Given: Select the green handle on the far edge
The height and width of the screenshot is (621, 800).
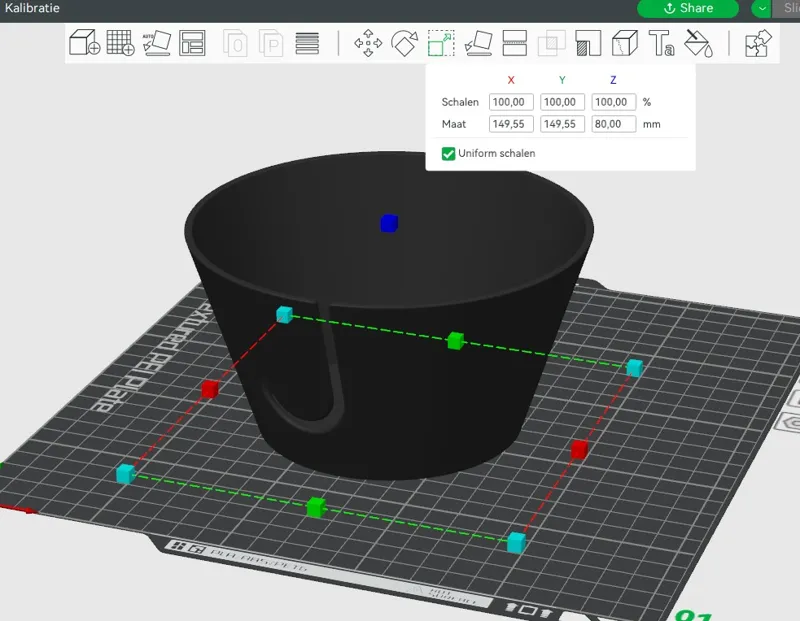Looking at the screenshot, I should click(455, 340).
